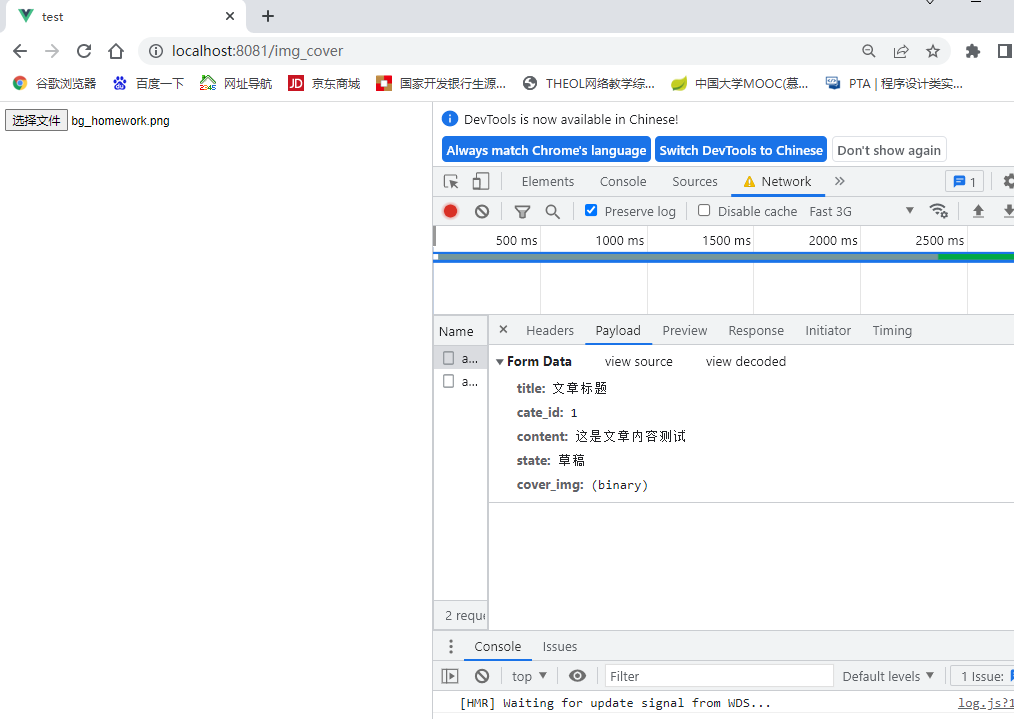Open the Issues tab in Console drawer

[559, 646]
